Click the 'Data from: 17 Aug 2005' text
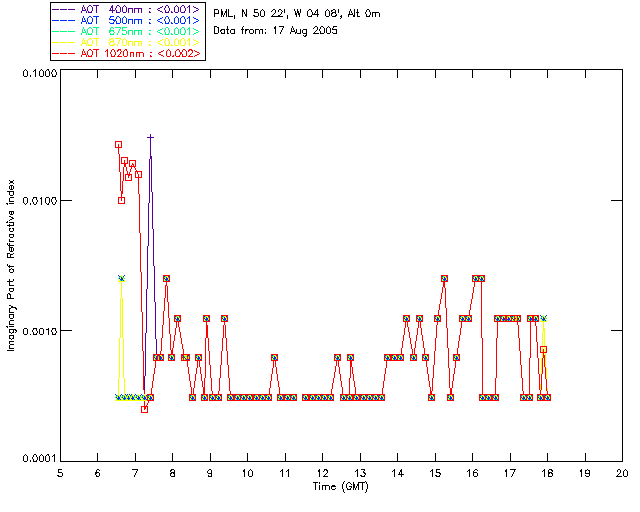The image size is (640, 512). click(276, 31)
